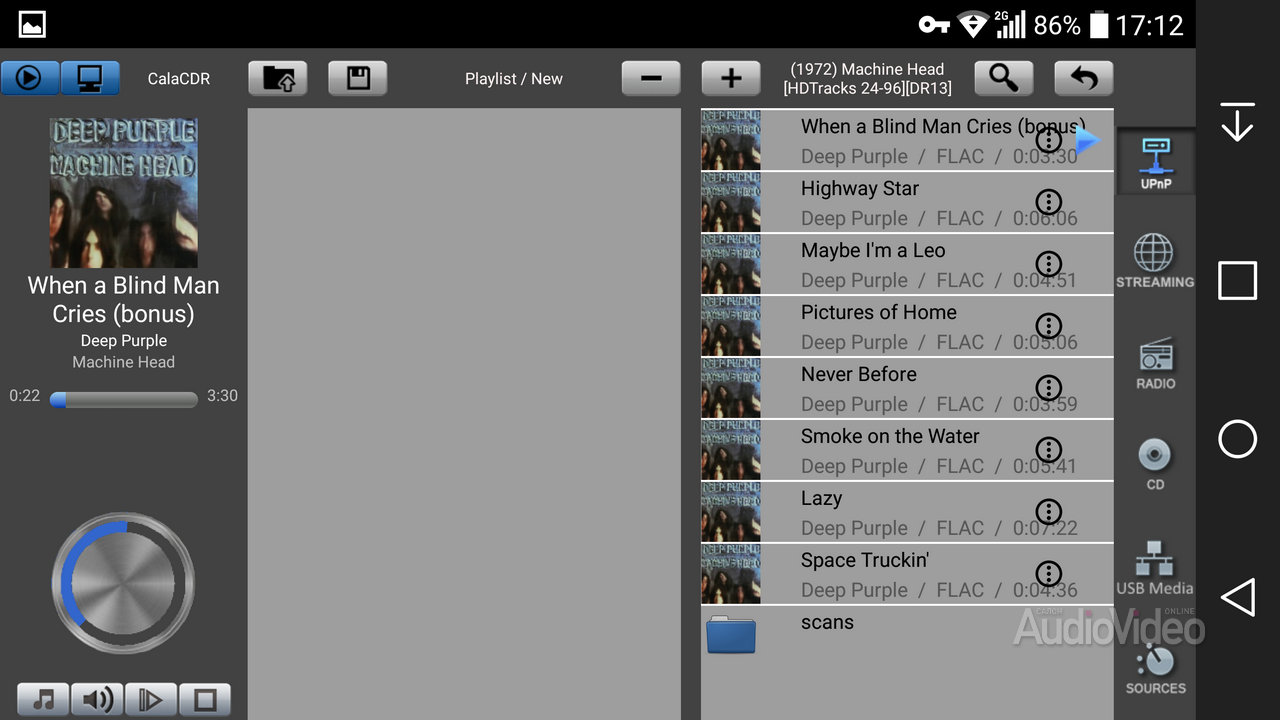1280x720 pixels.
Task: Add item with the plus button
Action: [x=731, y=78]
